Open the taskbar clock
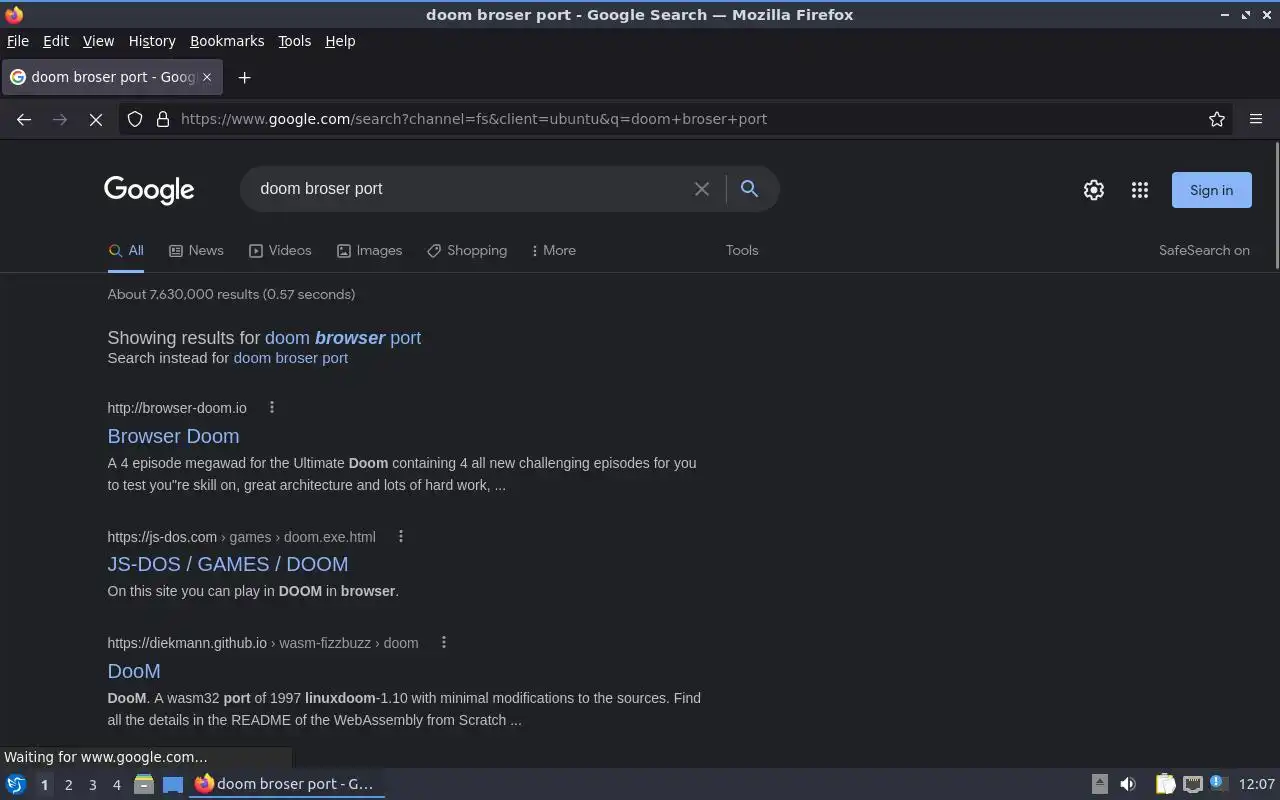This screenshot has width=1280, height=800. tap(1256, 784)
